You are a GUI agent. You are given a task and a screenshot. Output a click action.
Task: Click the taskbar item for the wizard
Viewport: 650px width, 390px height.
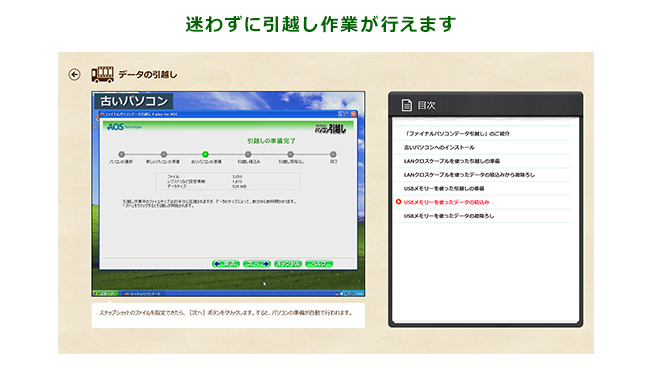click(143, 293)
